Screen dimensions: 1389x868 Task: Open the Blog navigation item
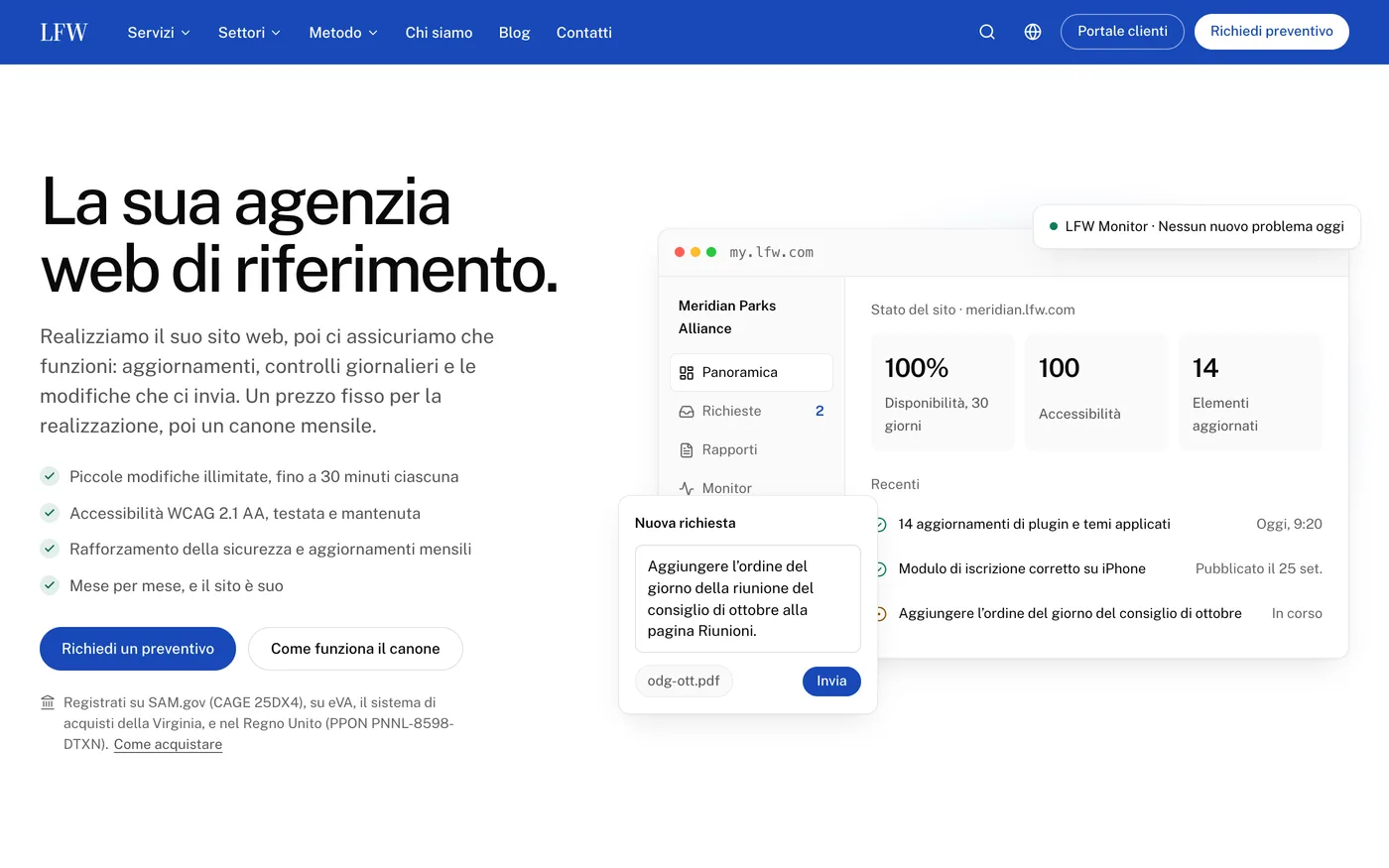[x=514, y=33]
